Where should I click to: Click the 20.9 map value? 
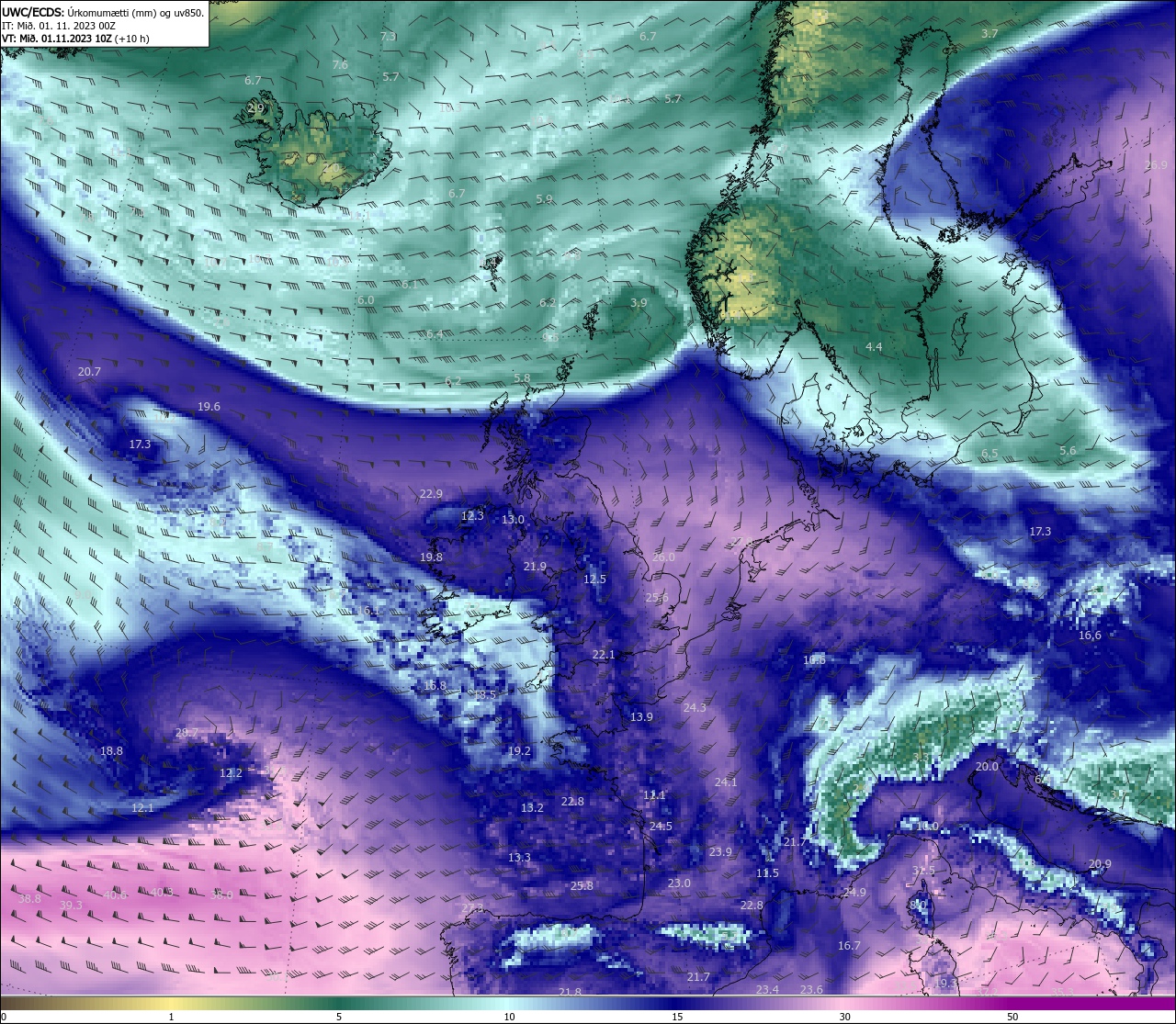tap(1100, 864)
